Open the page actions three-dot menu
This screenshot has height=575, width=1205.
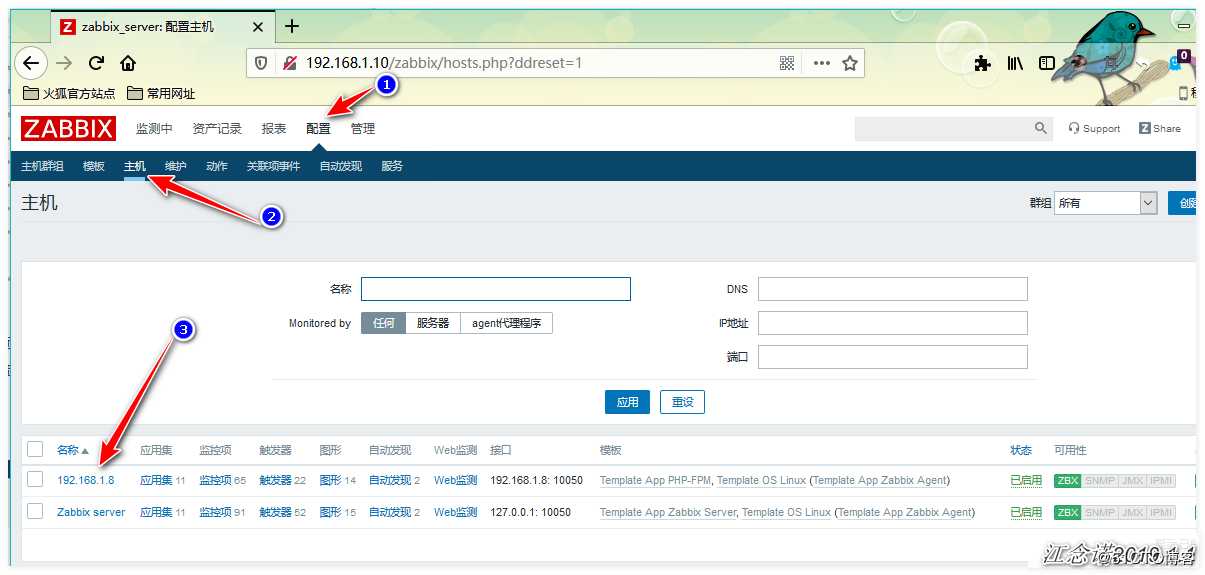[821, 63]
